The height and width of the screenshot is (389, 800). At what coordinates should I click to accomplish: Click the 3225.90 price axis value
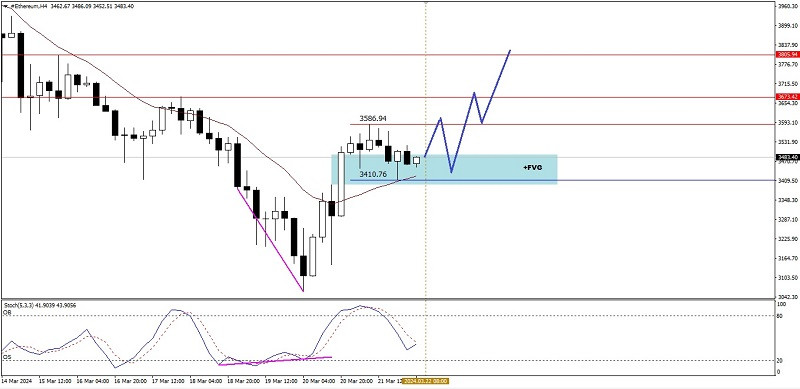click(788, 239)
